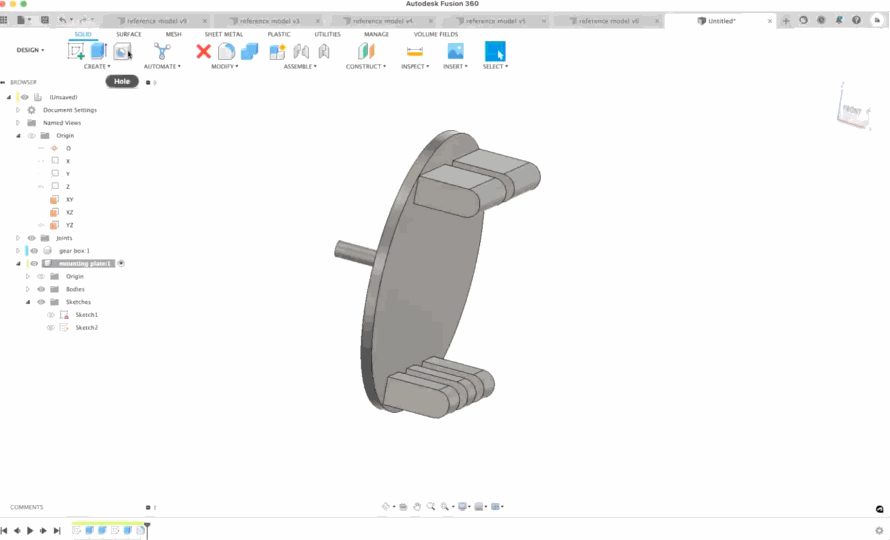Click the Extrude tool icon
The width and height of the screenshot is (890, 540).
(99, 51)
